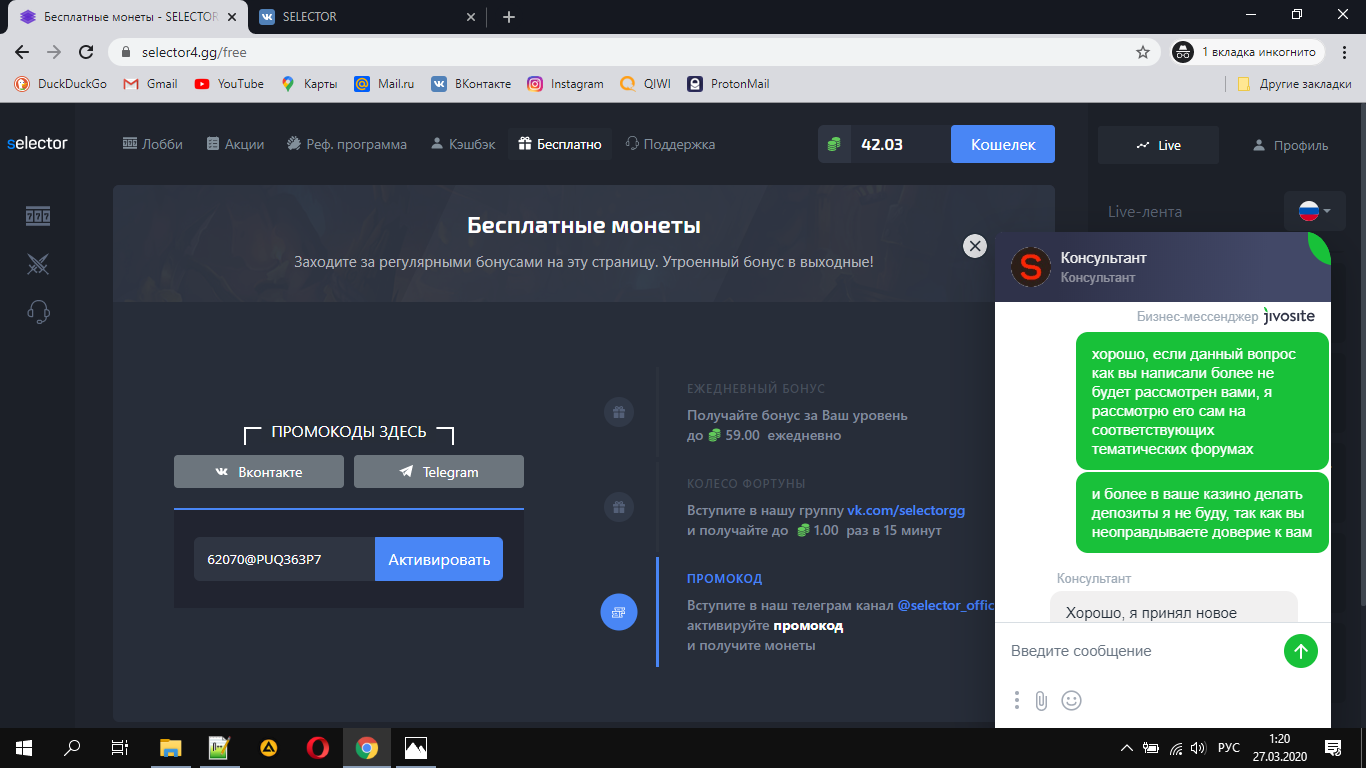
Task: Click the daily bonus gift icon
Action: tap(619, 412)
